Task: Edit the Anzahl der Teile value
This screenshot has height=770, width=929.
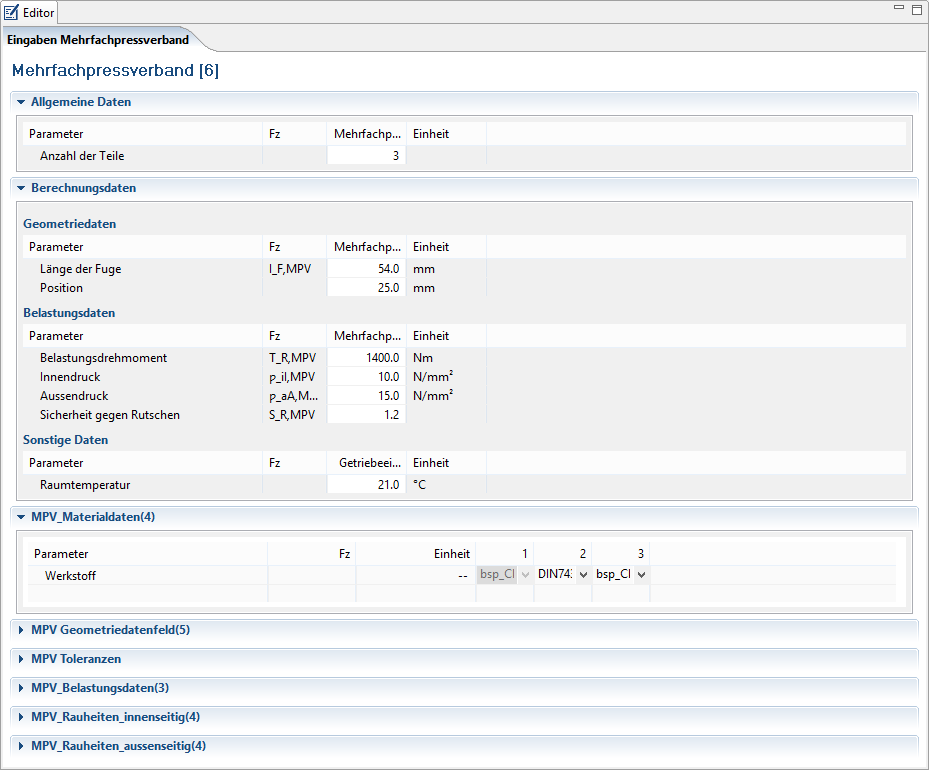Action: point(366,156)
